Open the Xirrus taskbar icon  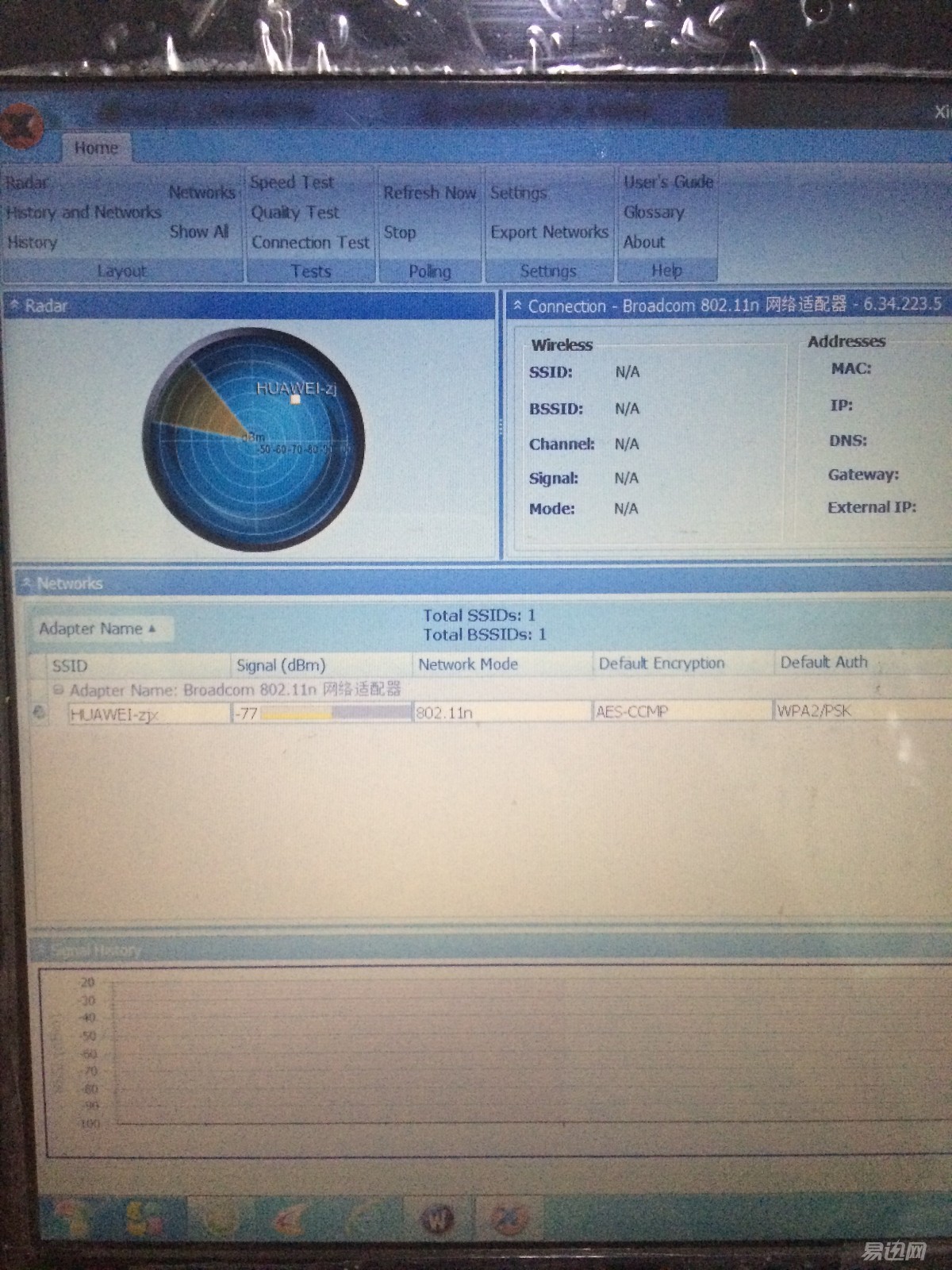point(509,1218)
